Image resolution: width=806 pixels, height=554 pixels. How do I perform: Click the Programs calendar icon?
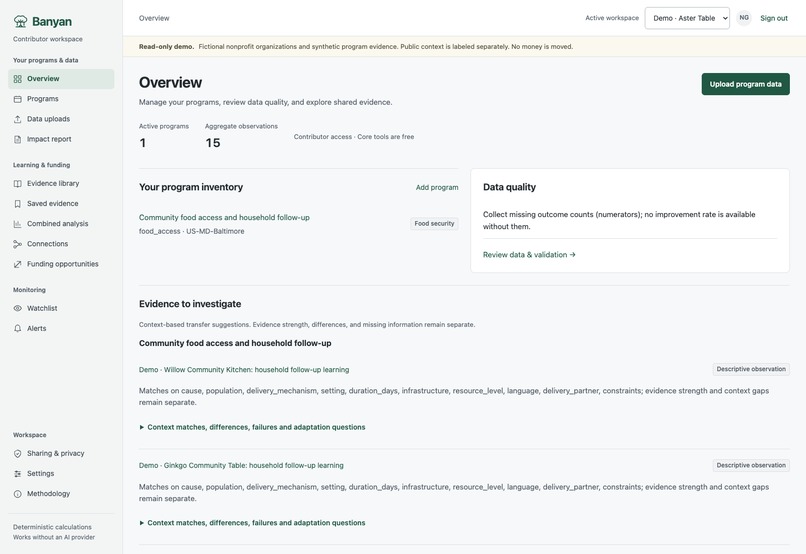(x=17, y=99)
